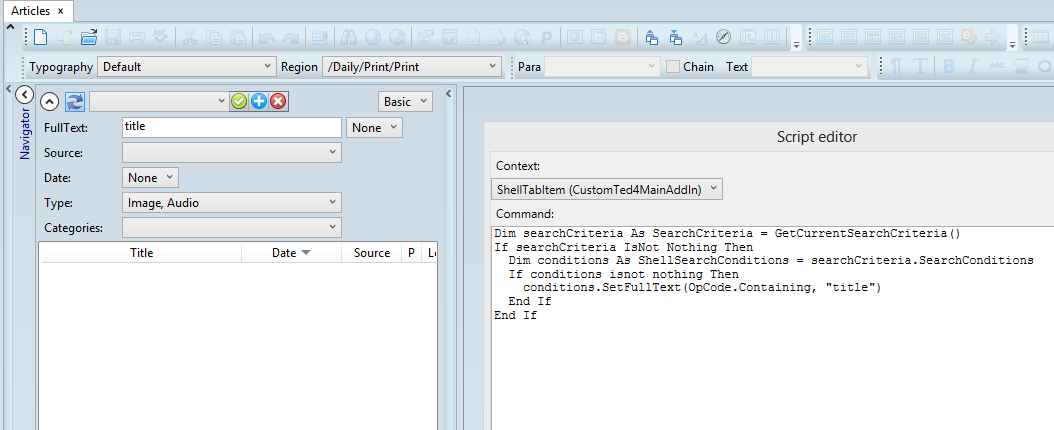1054x430 pixels.
Task: Click the P column header
Action: tap(411, 253)
